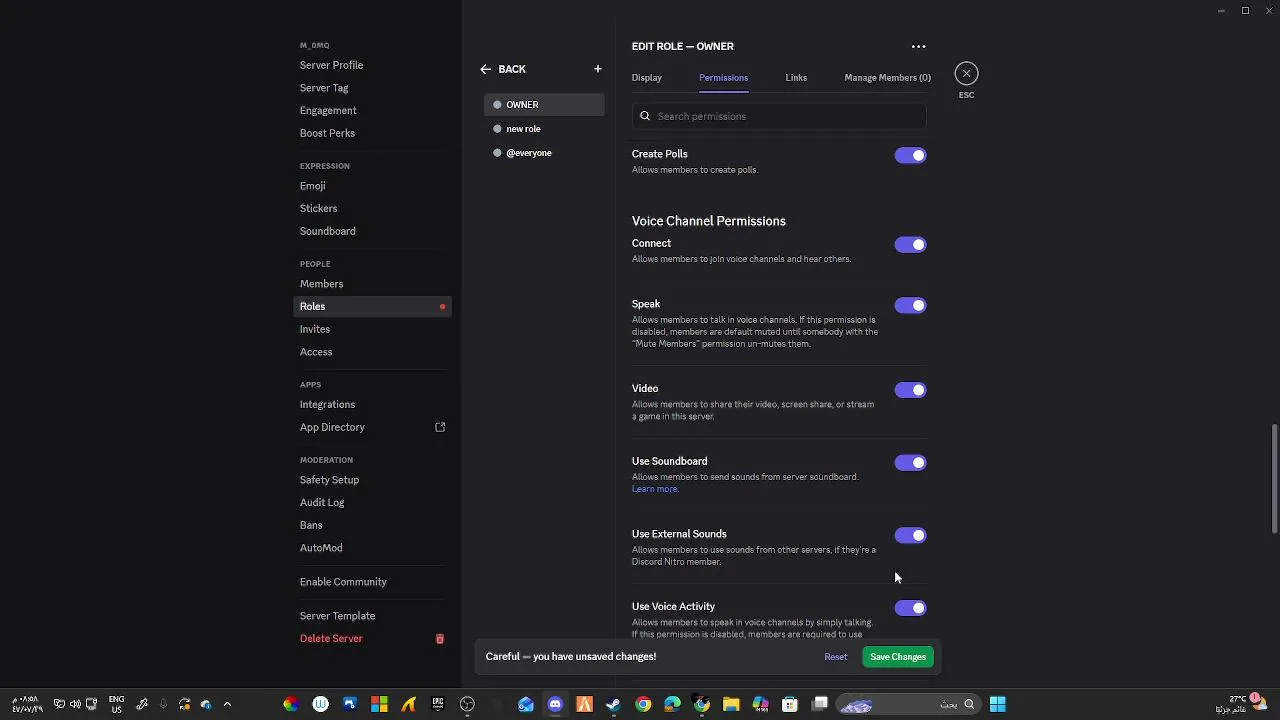This screenshot has height=720, width=1280.
Task: Focus the Search permissions field
Action: pos(779,116)
